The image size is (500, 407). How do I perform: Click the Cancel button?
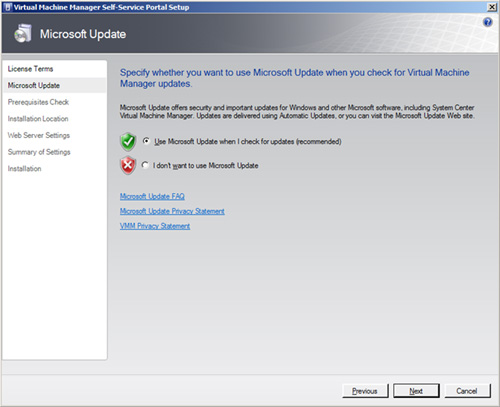click(467, 391)
